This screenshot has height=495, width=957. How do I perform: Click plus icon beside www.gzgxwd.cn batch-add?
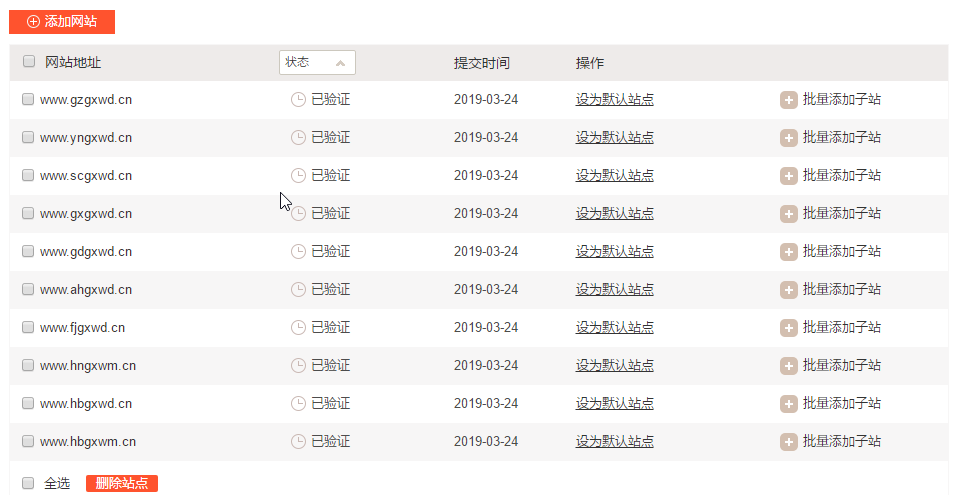[788, 99]
